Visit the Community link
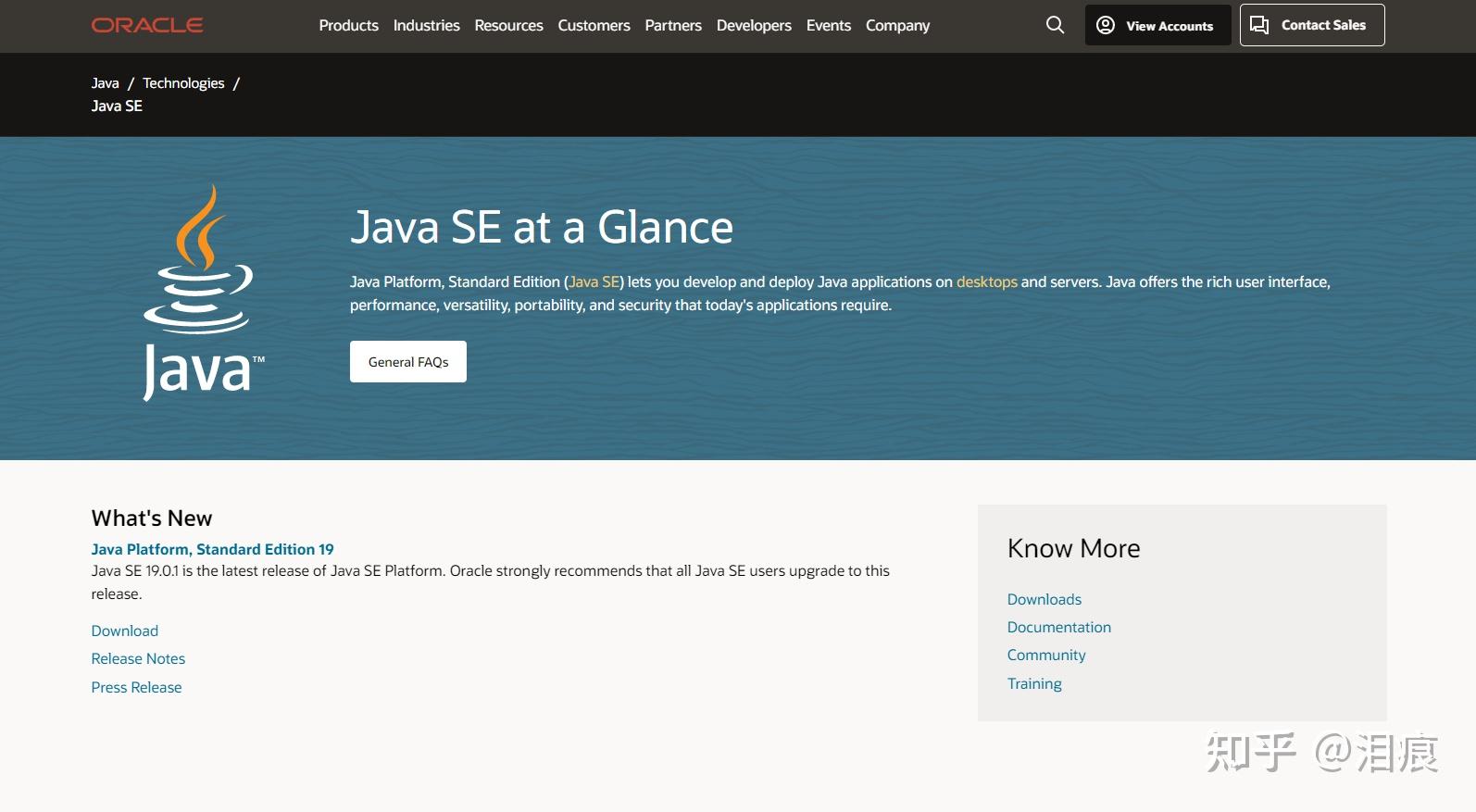The height and width of the screenshot is (812, 1476). click(1046, 655)
